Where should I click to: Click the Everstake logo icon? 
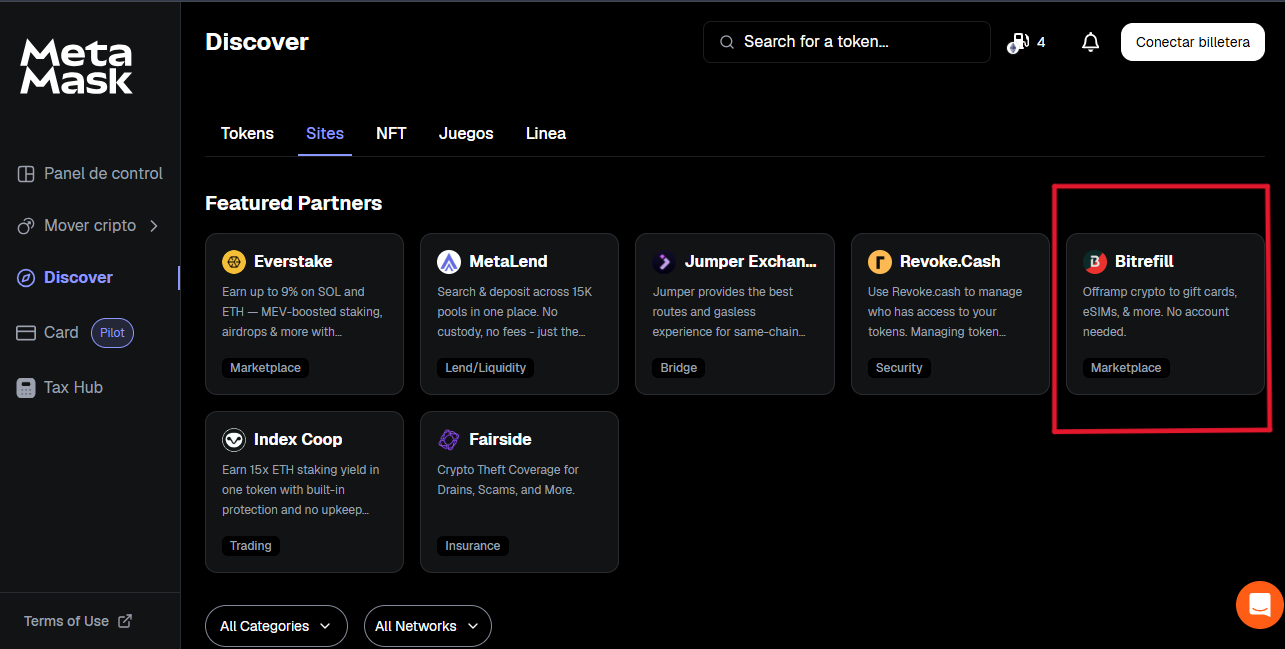234,262
